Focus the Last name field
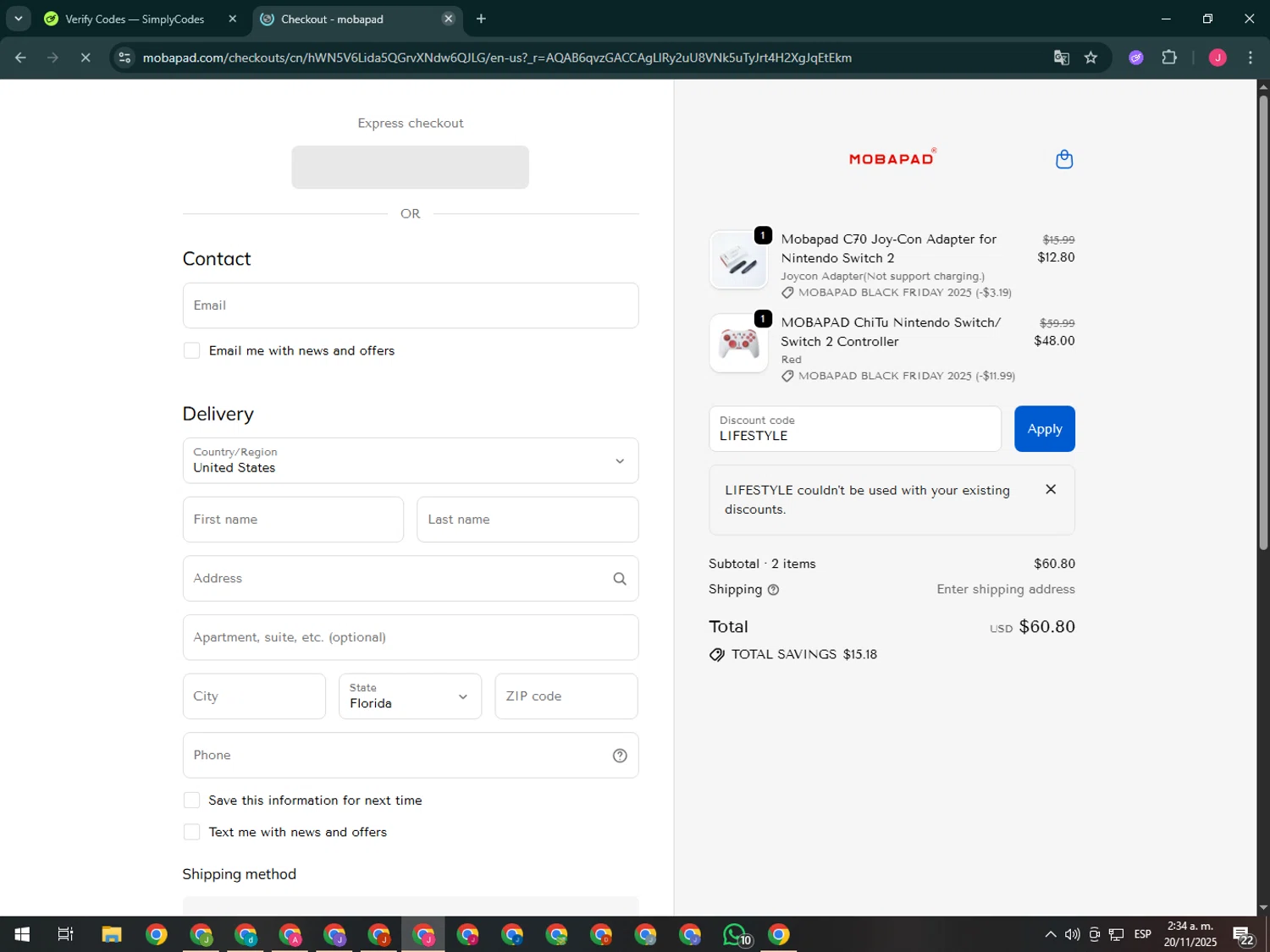This screenshot has width=1270, height=952. tap(527, 520)
